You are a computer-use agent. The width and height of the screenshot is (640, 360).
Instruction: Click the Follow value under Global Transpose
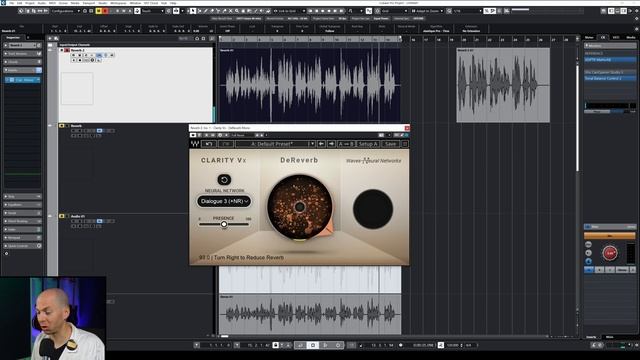click(330, 31)
